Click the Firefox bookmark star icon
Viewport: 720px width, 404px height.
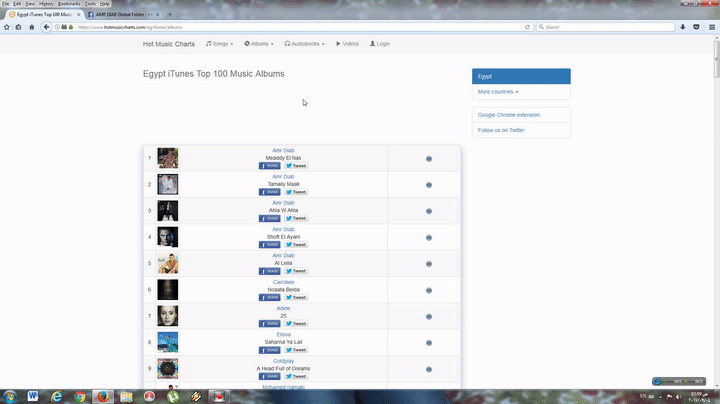[x=7, y=27]
